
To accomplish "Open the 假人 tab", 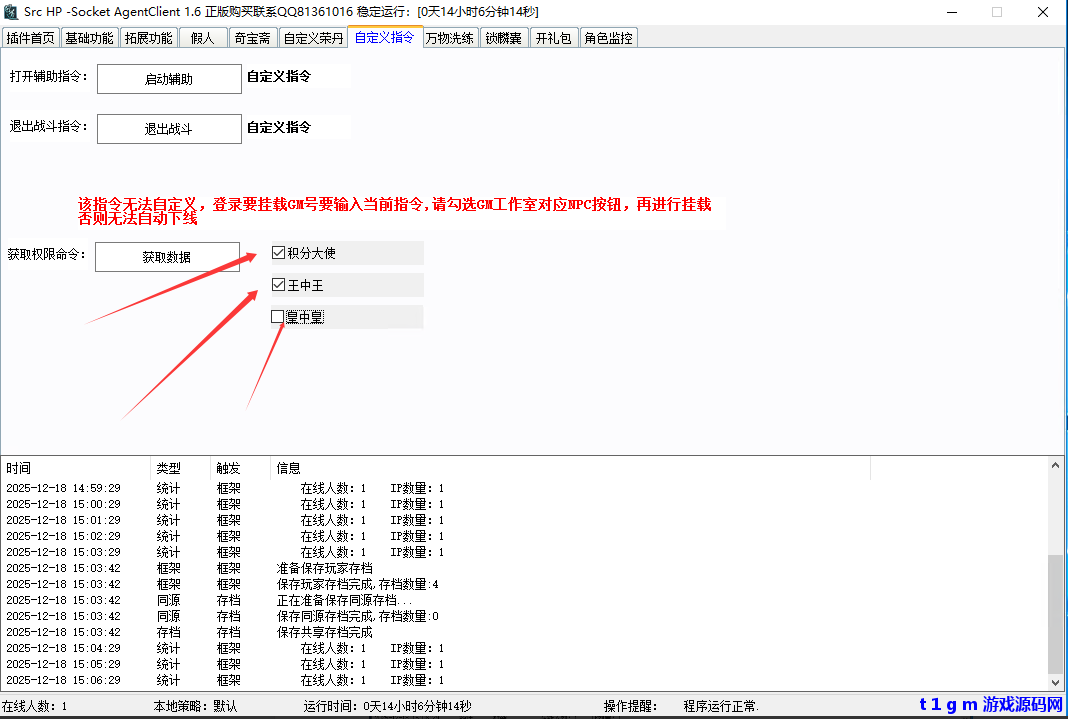I will (203, 37).
